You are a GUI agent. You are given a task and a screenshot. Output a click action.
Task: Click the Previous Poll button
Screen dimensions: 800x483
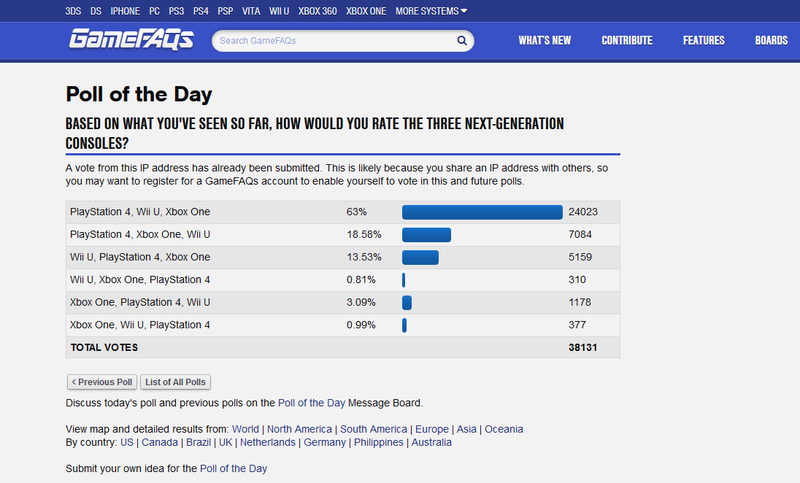click(x=102, y=382)
